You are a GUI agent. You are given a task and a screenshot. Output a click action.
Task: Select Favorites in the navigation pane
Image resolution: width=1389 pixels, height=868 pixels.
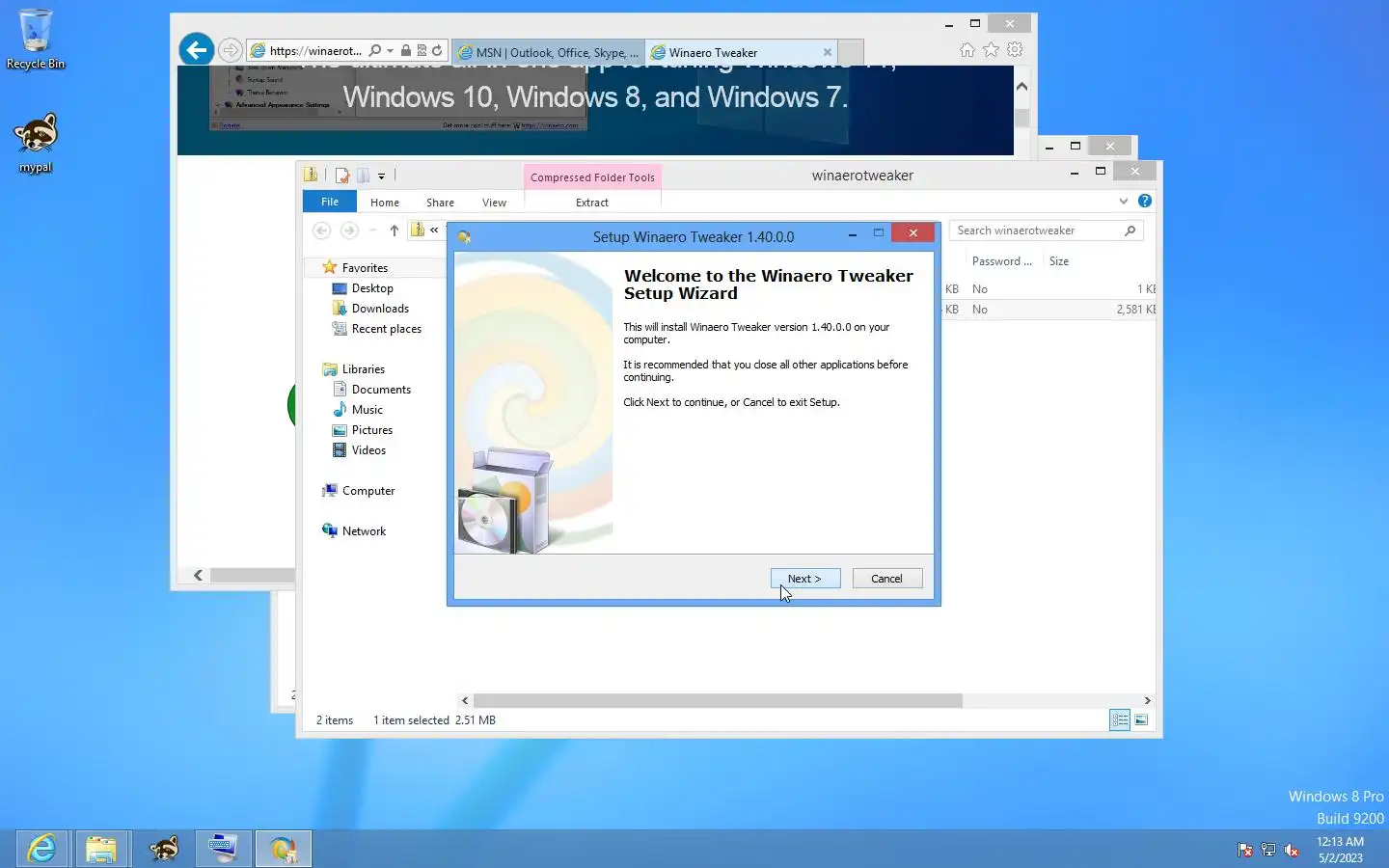[365, 268]
